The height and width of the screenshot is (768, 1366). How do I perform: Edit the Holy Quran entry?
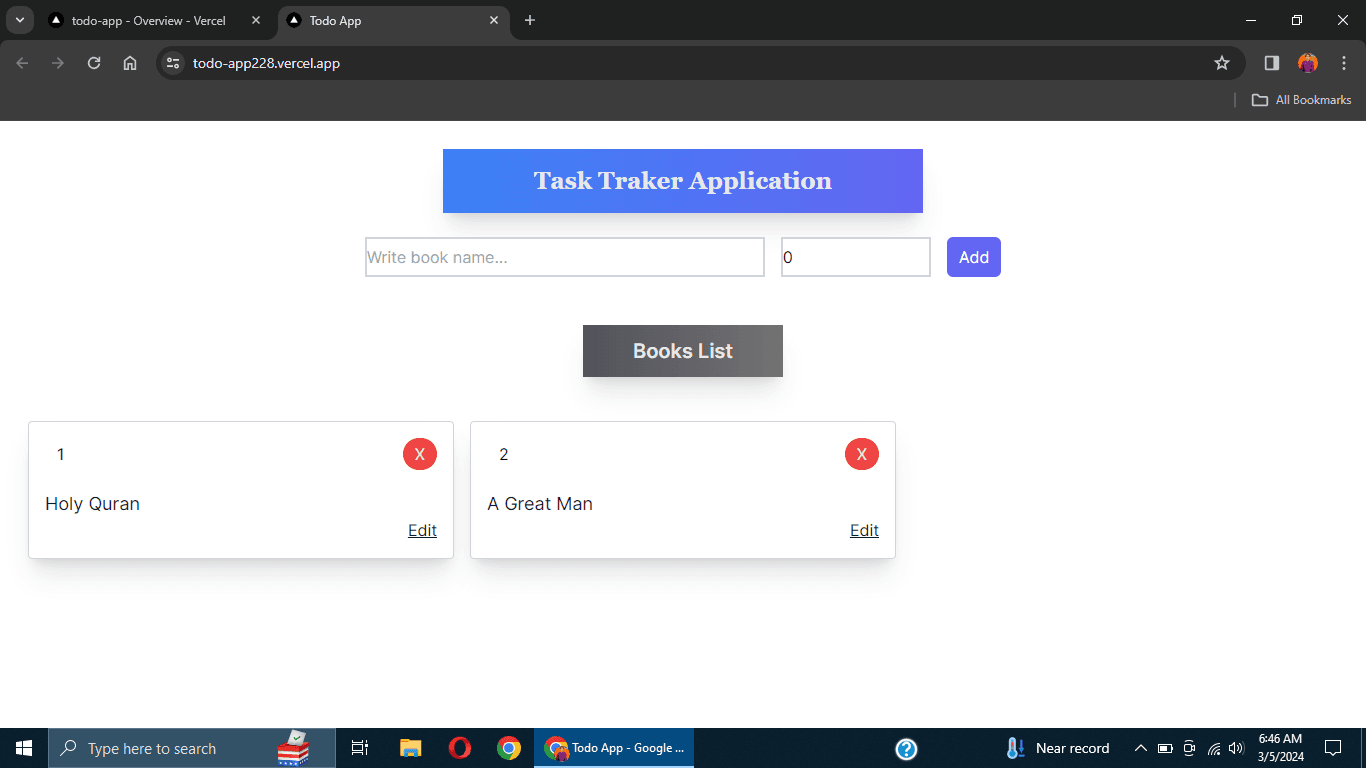(422, 530)
